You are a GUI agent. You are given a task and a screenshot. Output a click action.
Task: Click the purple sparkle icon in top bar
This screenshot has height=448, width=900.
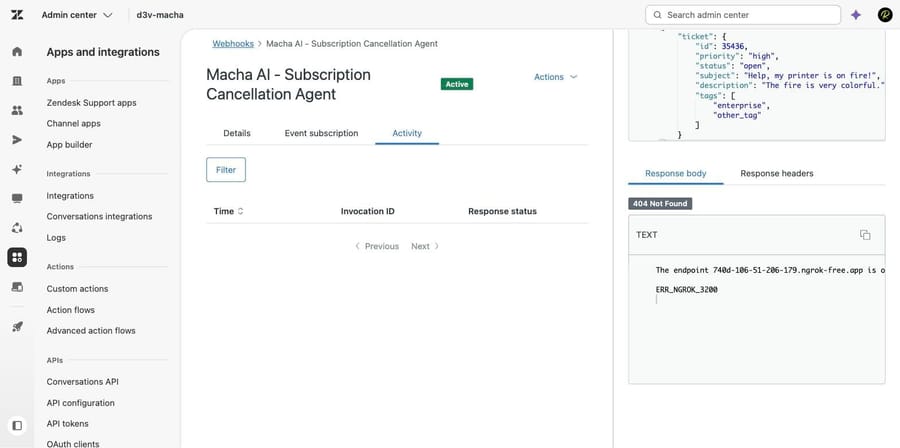[856, 15]
